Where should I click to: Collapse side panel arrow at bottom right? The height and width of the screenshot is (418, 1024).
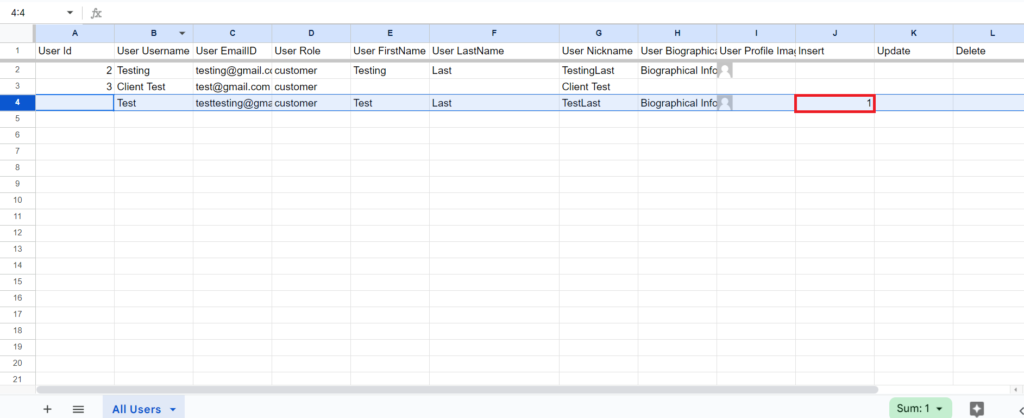[x=1019, y=409]
